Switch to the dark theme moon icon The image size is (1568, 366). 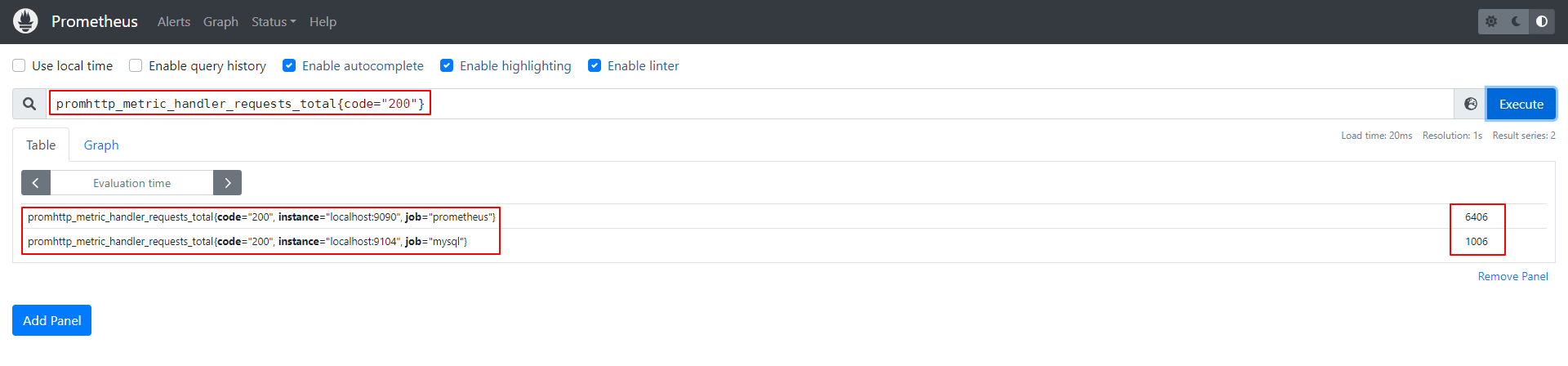pos(1517,21)
